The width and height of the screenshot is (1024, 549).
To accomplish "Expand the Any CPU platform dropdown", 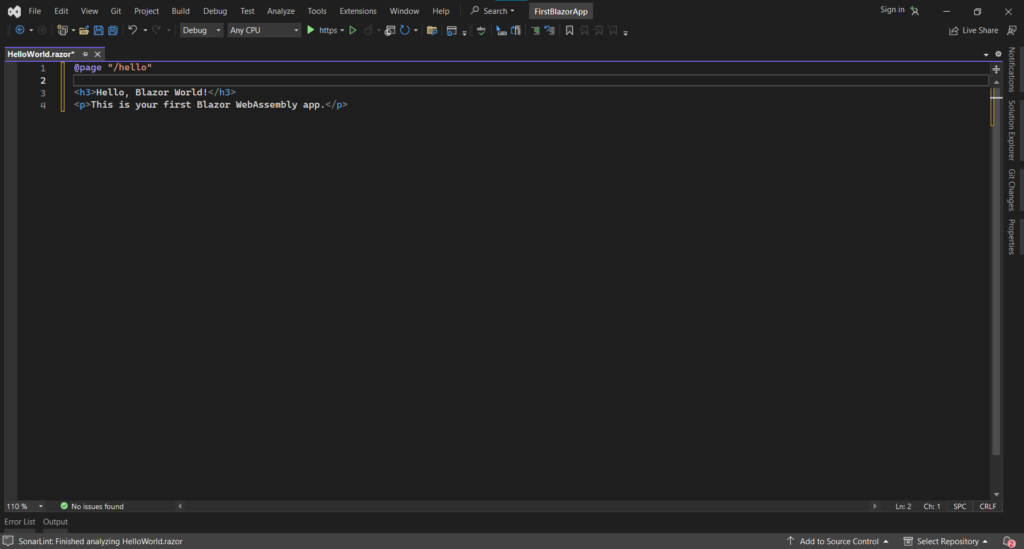I will 263,31.
